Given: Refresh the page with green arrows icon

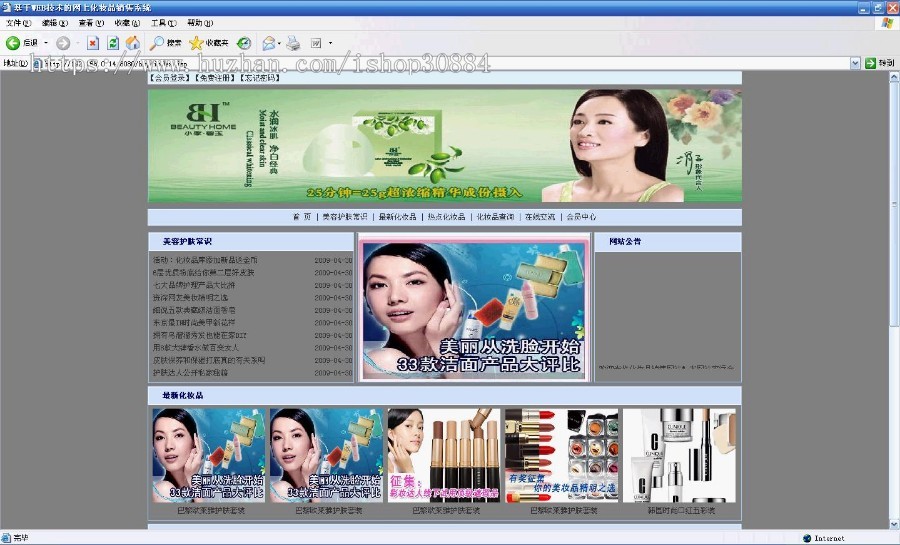Looking at the screenshot, I should click(x=113, y=43).
